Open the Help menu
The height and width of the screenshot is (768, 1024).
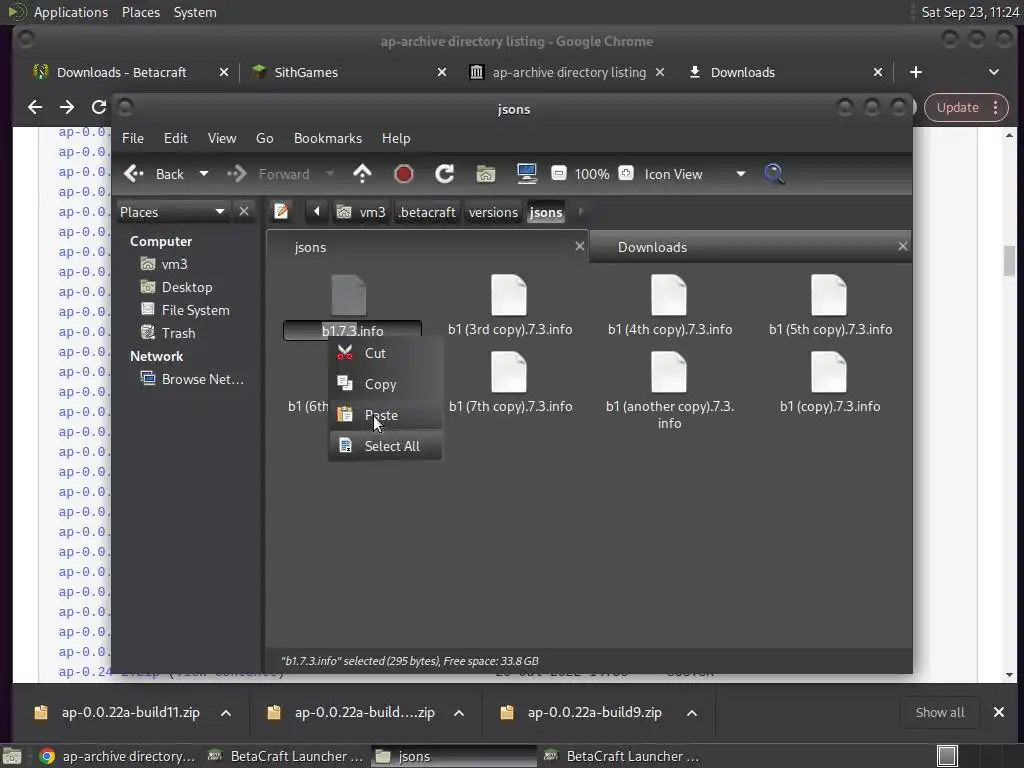396,138
